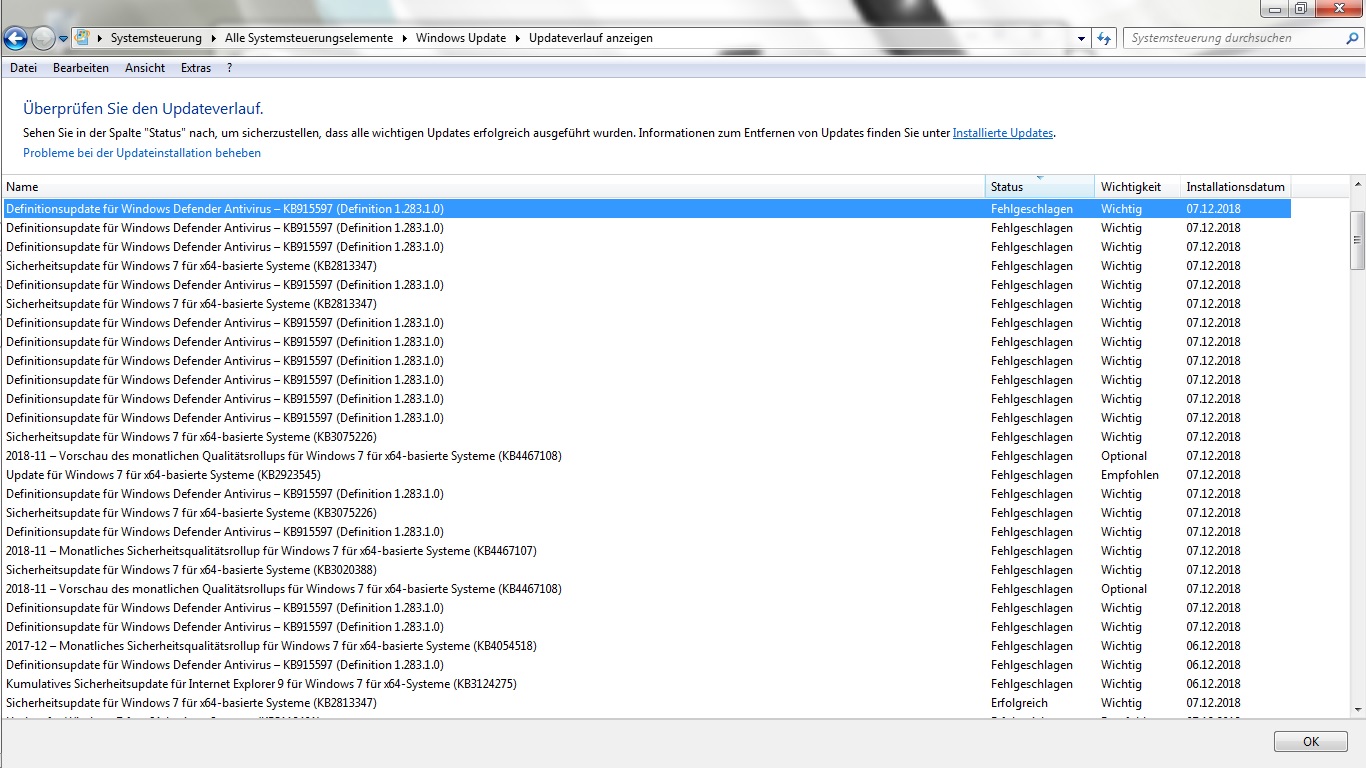Click the scrollbar down arrow
Screen dimensions: 1366x768
point(1357,708)
